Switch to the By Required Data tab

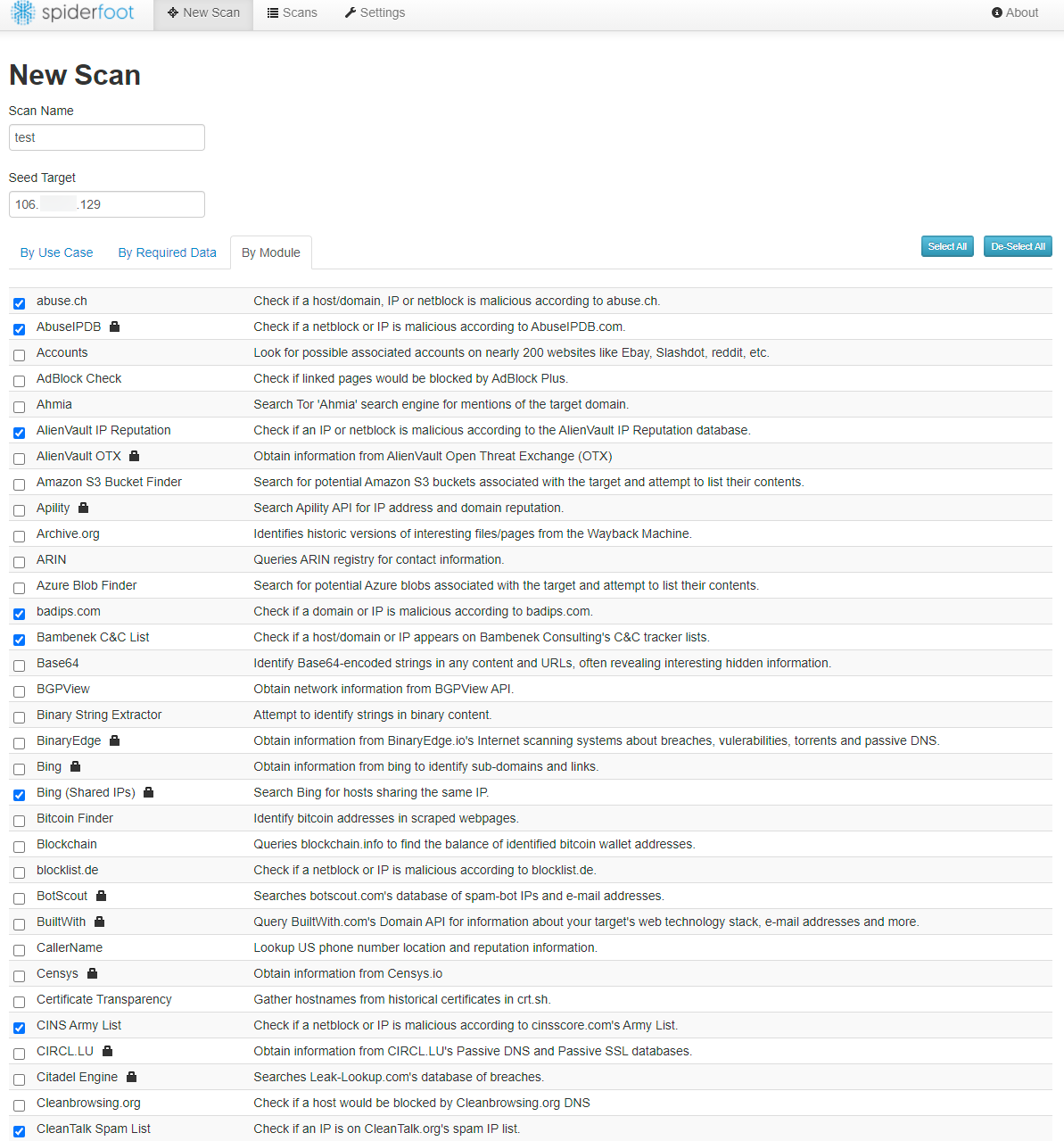[168, 252]
